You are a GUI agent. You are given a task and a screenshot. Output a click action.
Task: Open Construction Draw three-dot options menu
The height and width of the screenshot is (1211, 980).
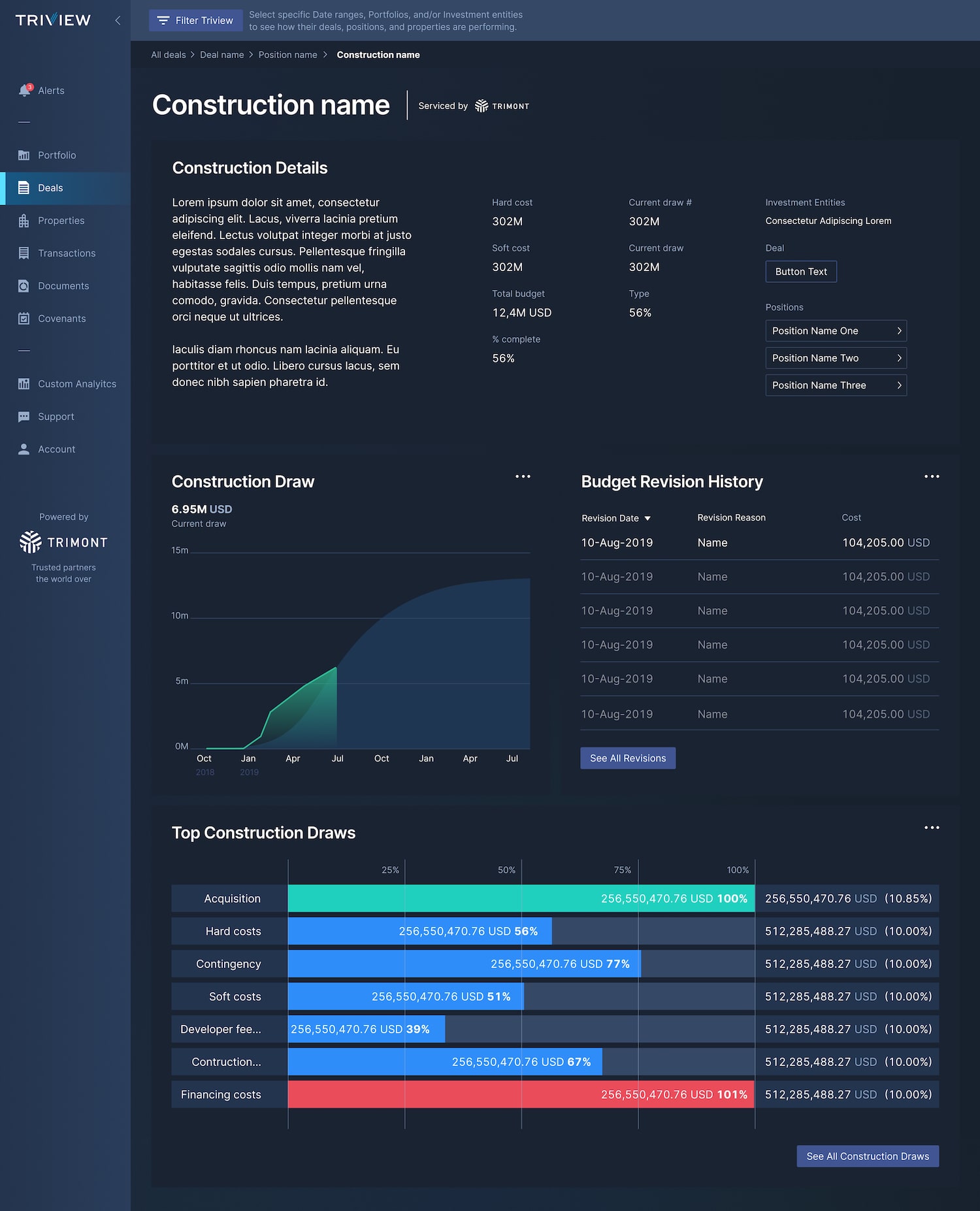(x=523, y=476)
